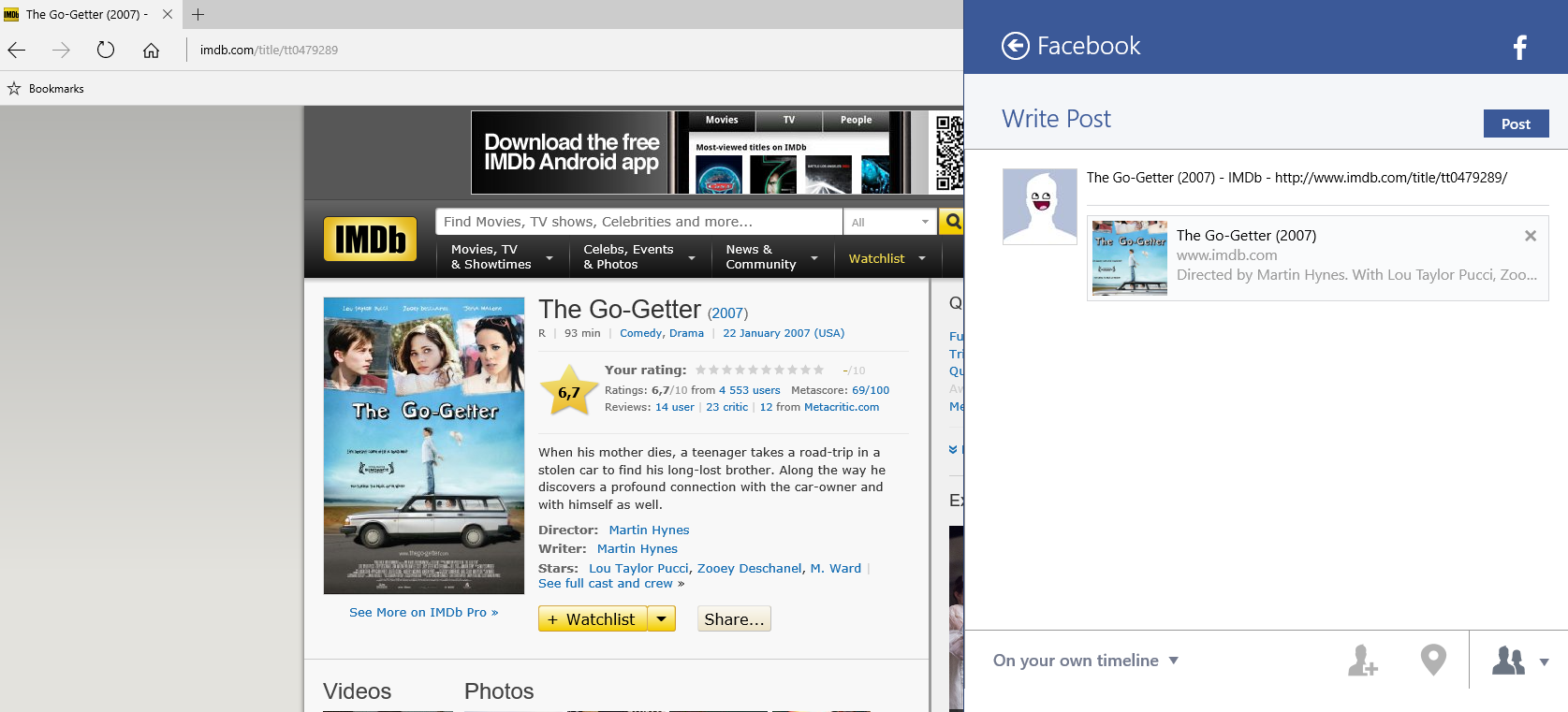Click the IMDb search magnifier button
The image size is (1568, 712).
click(x=952, y=222)
